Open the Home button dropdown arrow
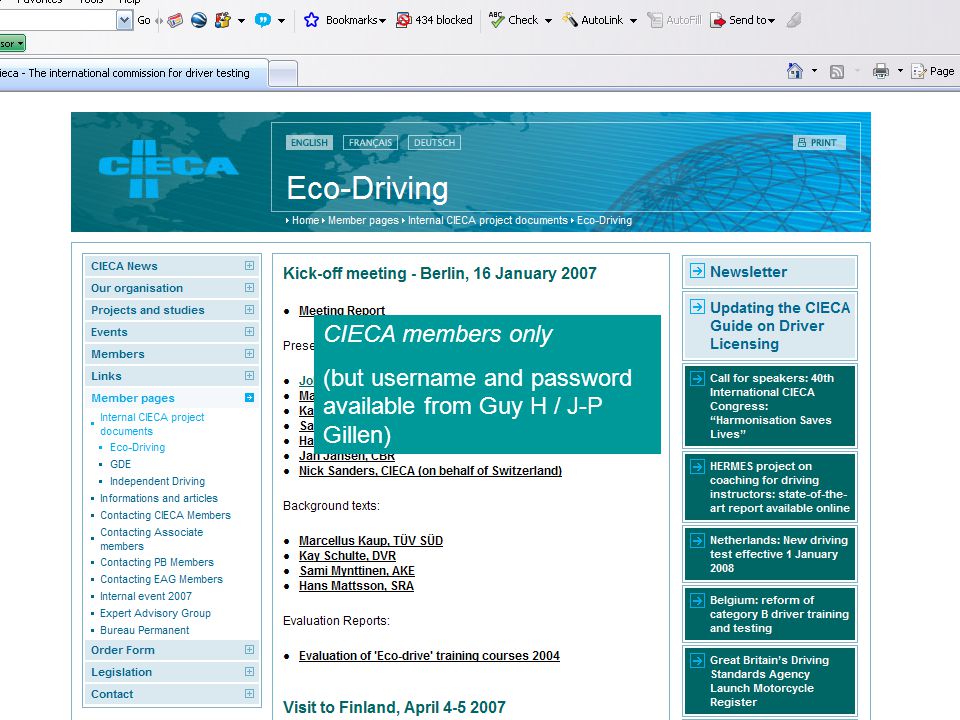The width and height of the screenshot is (960, 720). click(x=814, y=71)
